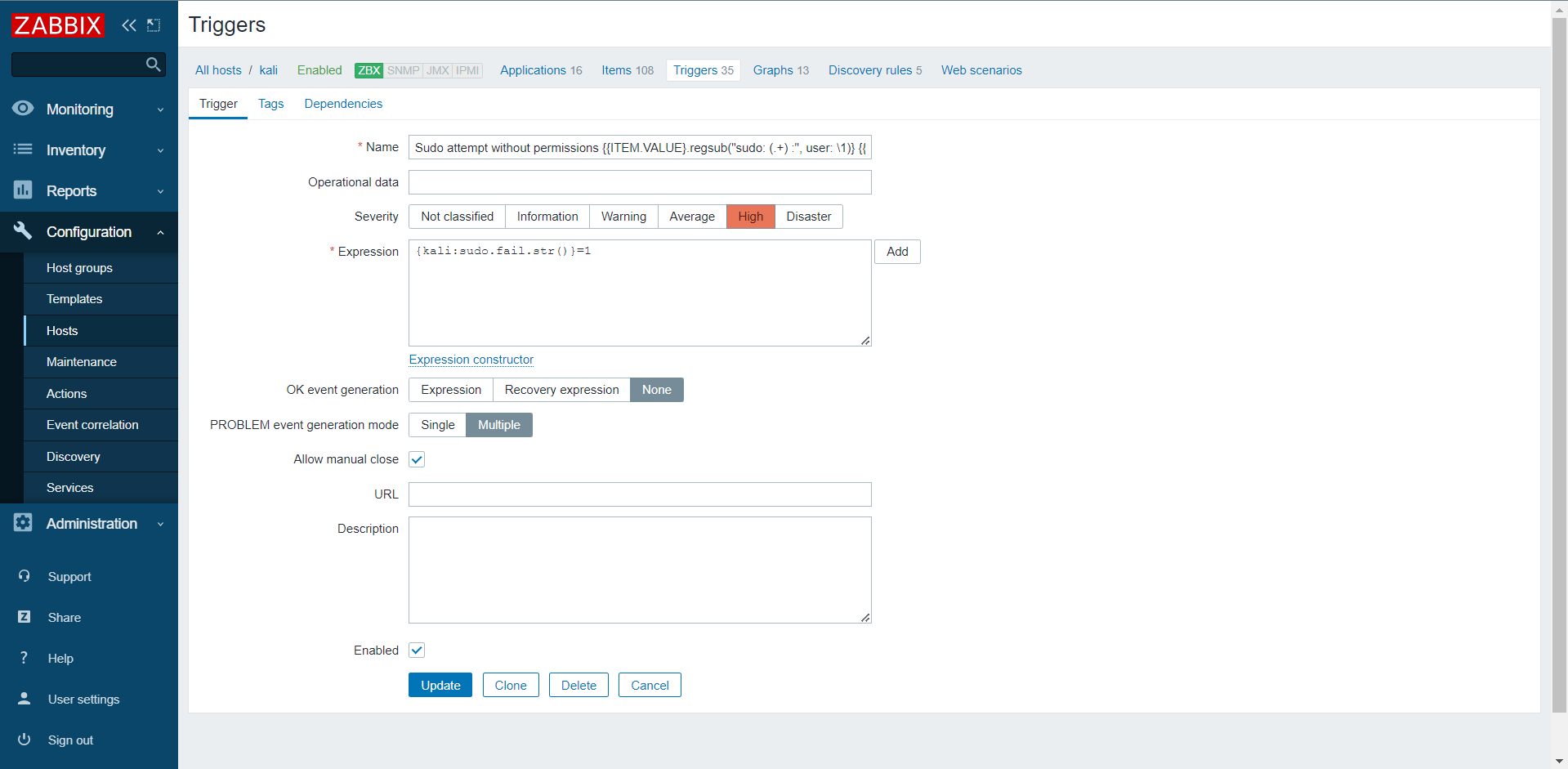Open Discovery rules 5 link
The width and height of the screenshot is (1568, 769).
pos(875,70)
